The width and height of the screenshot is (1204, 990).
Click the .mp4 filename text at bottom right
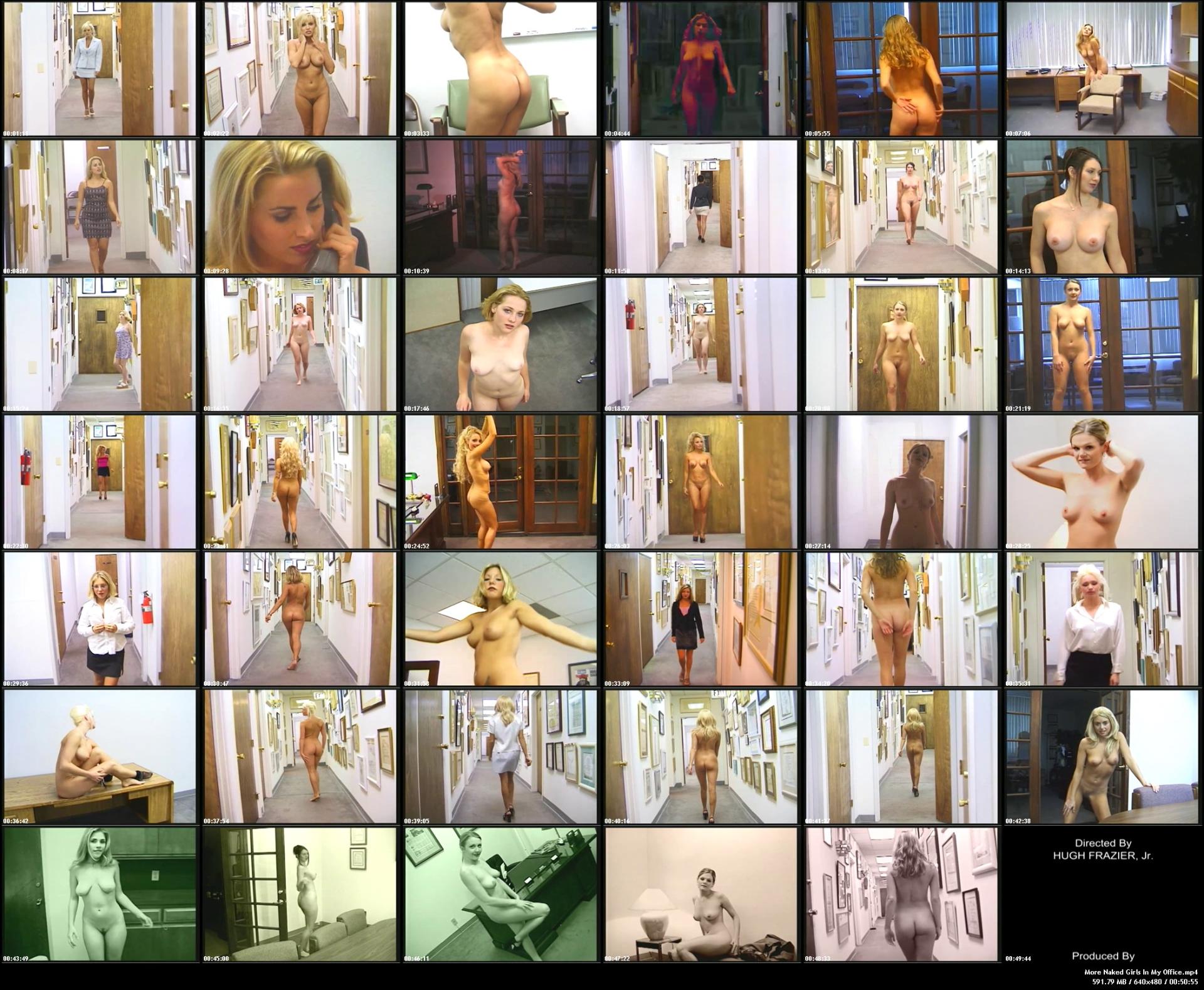[1141, 972]
